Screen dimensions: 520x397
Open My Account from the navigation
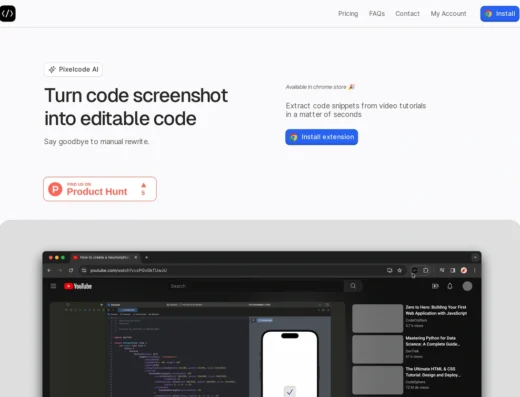448,14
